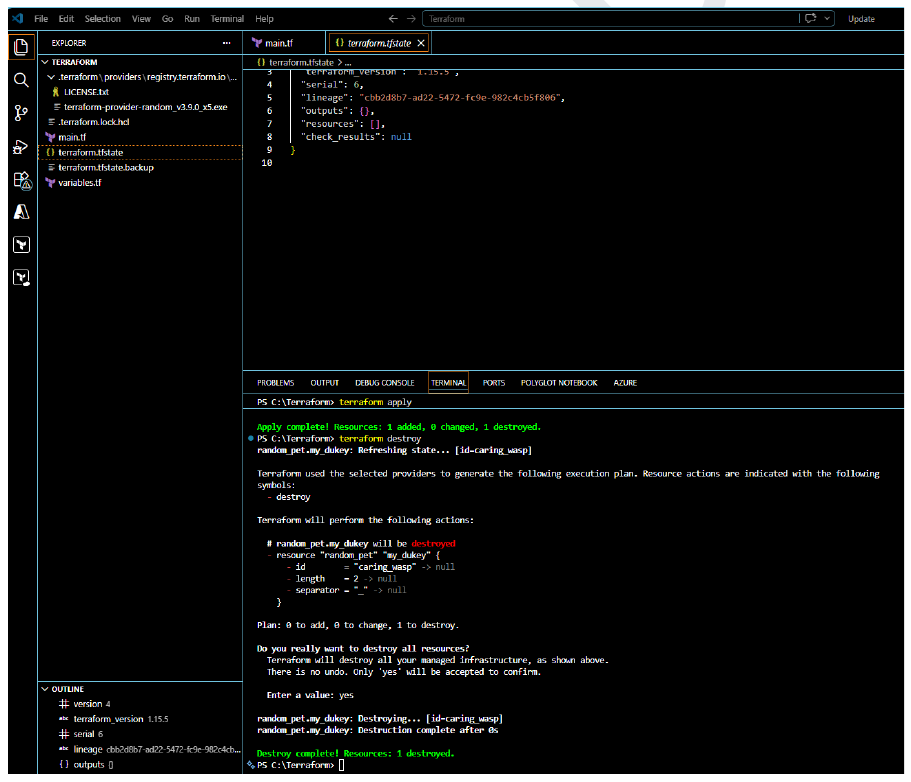Open LICENSE.txt file
Screen dimensions: 911x782
pyautogui.click(x=139, y=92)
